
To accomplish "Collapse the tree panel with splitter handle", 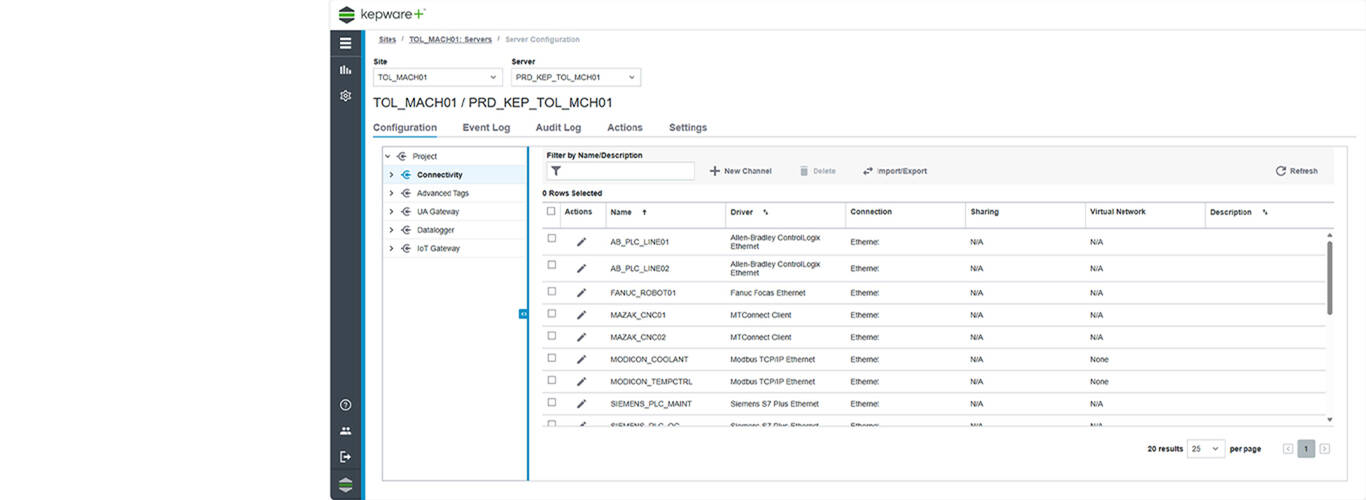I will pyautogui.click(x=523, y=314).
